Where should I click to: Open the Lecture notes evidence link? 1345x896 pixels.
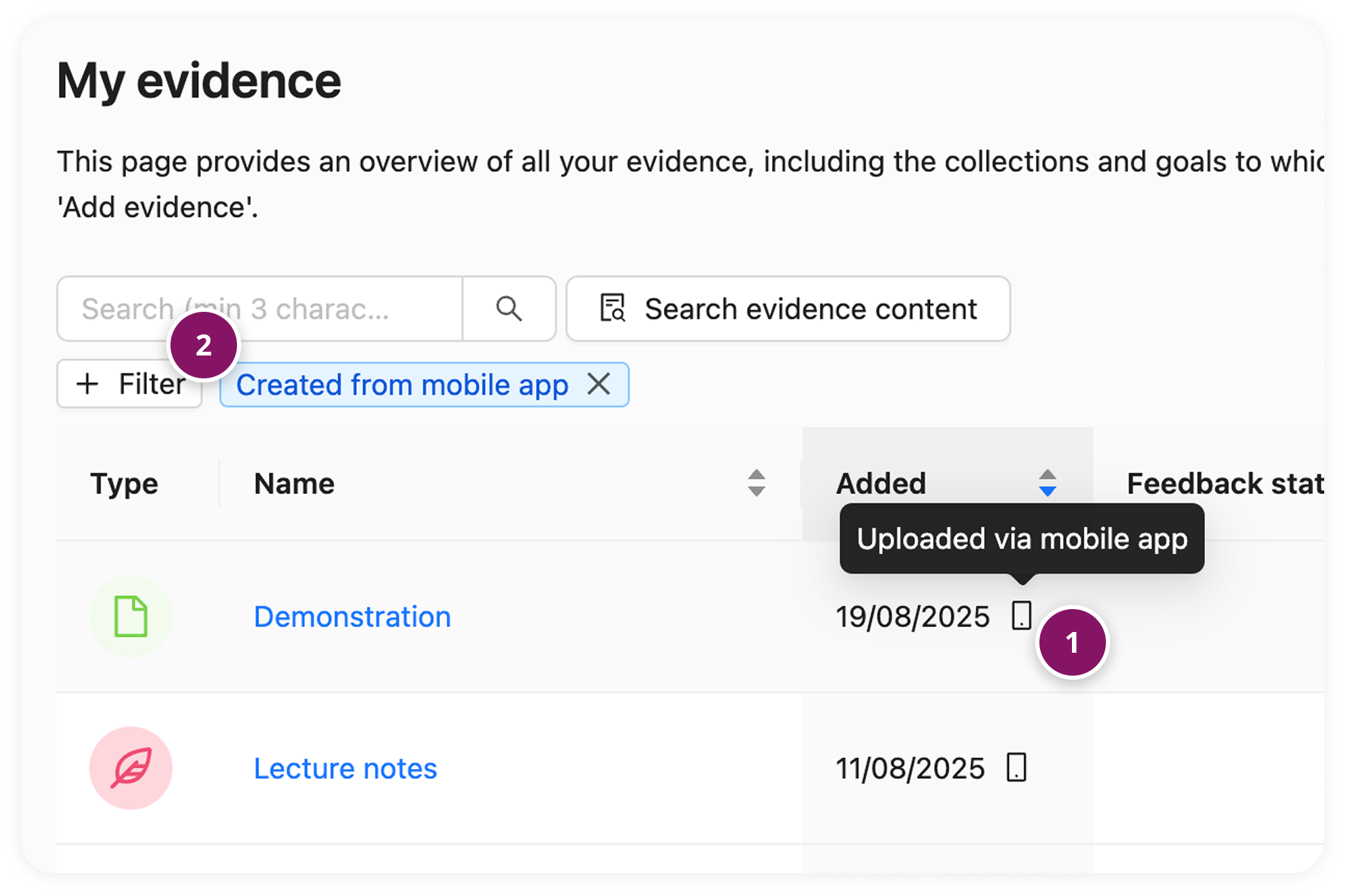tap(345, 768)
